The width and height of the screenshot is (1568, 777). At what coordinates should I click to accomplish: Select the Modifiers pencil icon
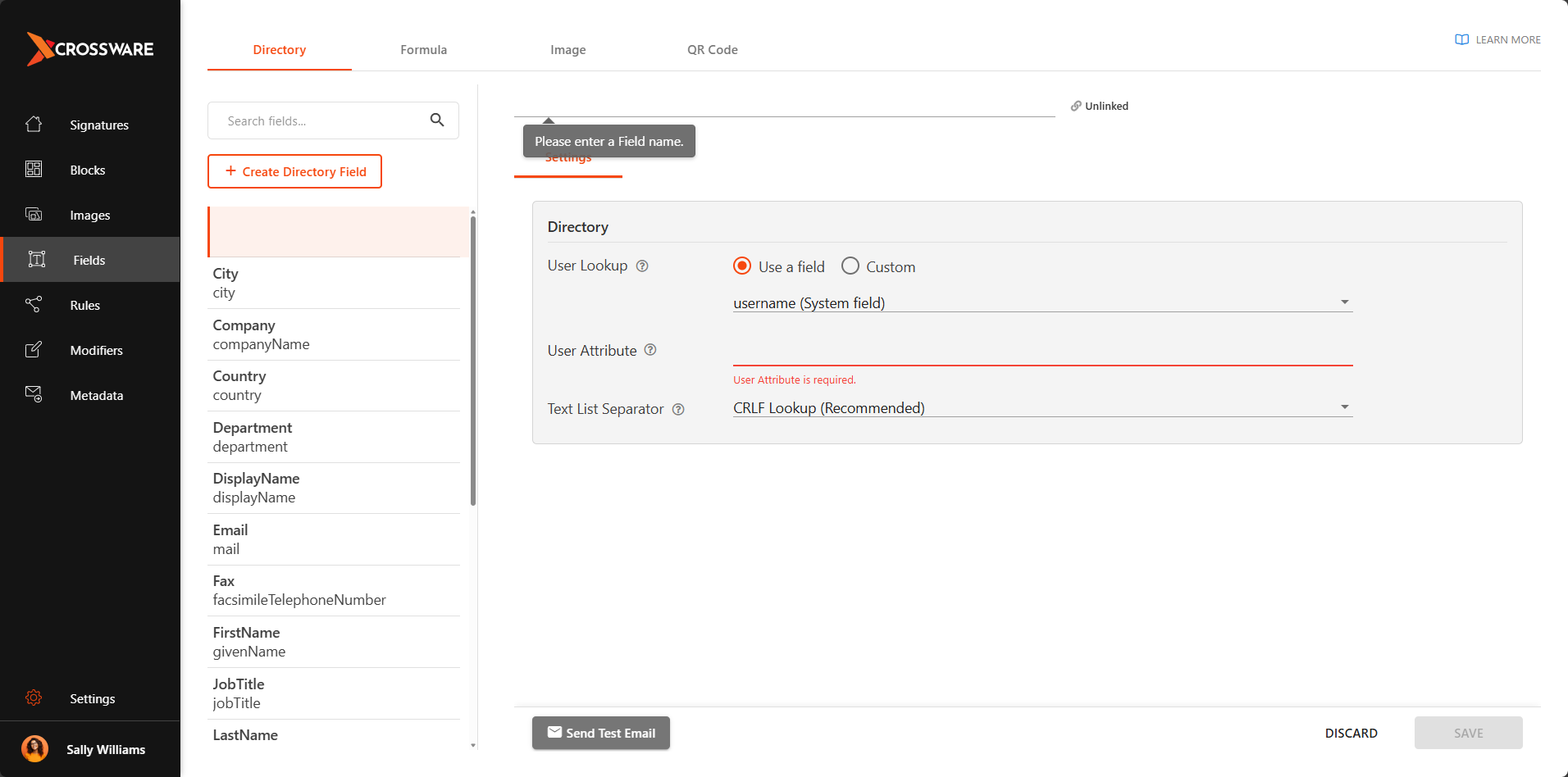pyautogui.click(x=34, y=350)
